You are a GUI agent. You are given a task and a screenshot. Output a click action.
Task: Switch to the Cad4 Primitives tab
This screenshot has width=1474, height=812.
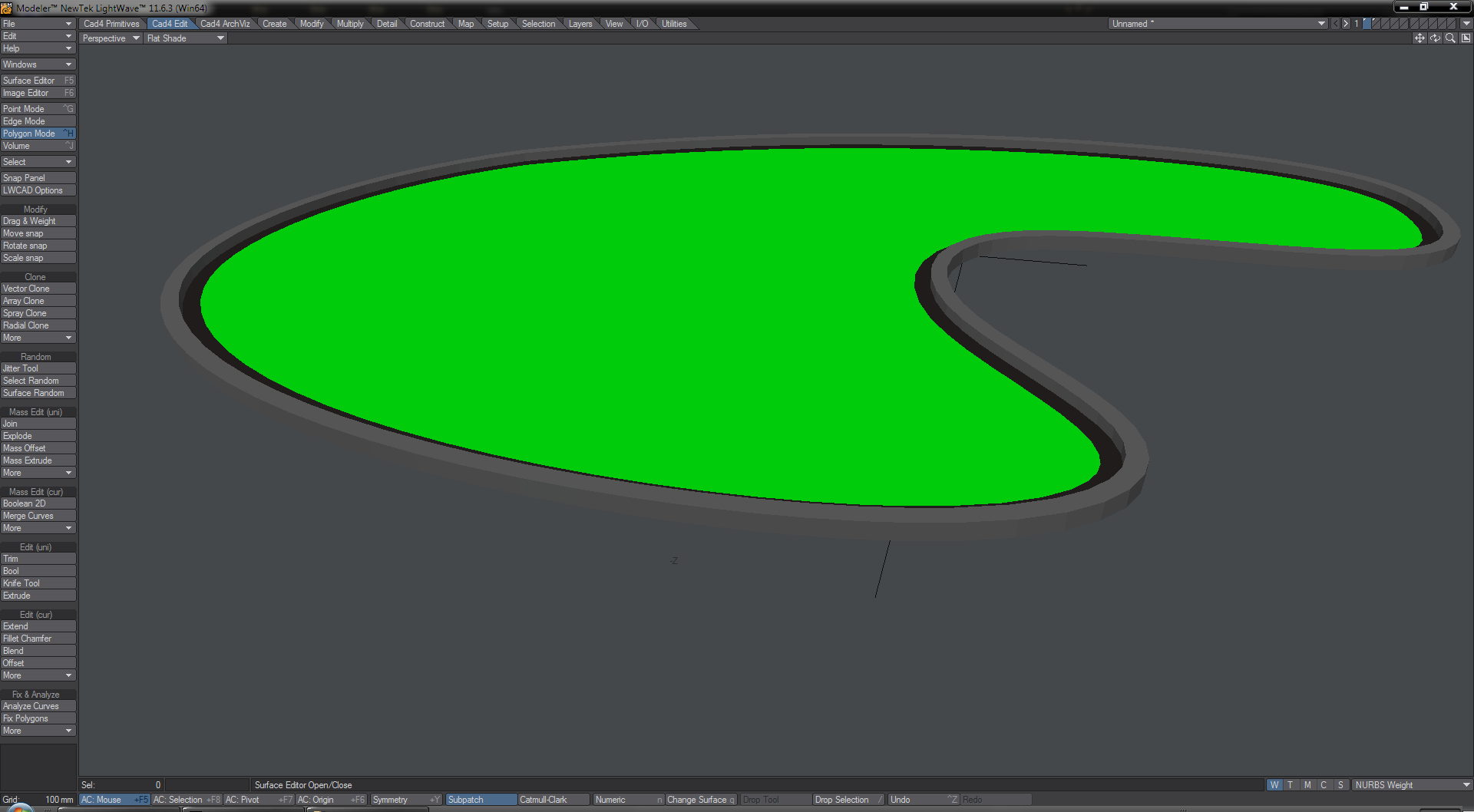[111, 24]
